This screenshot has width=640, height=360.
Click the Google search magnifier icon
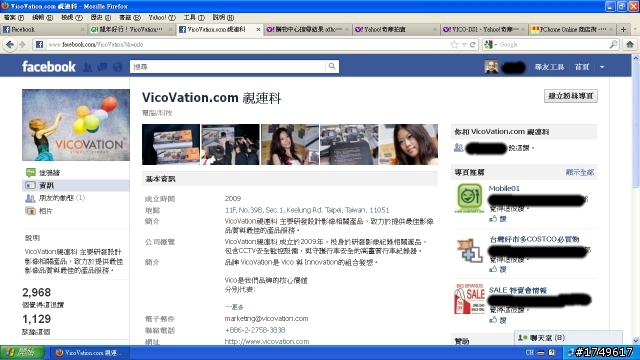613,44
